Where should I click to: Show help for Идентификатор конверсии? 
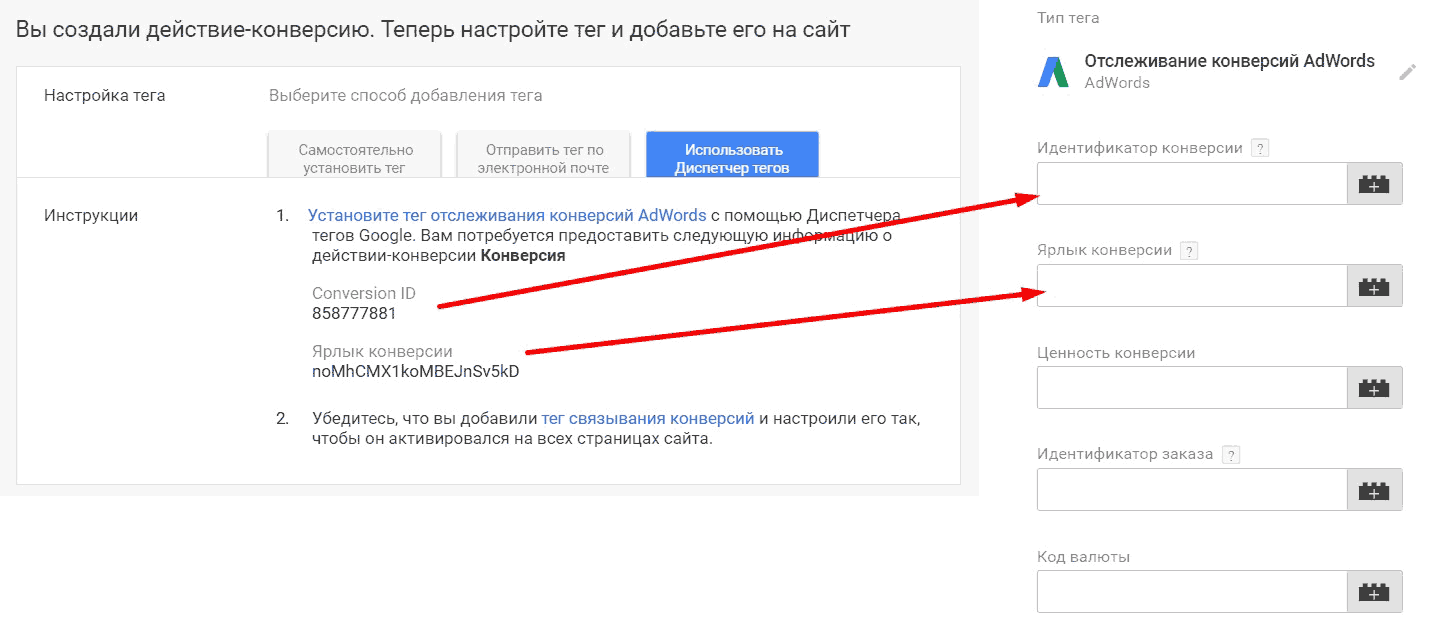(1260, 149)
